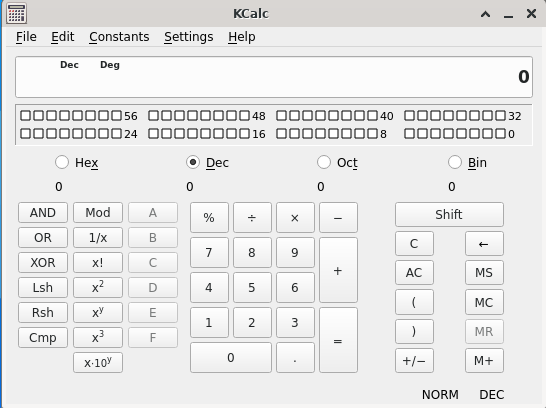Click the Shift button
This screenshot has height=408, width=546.
[x=449, y=214]
